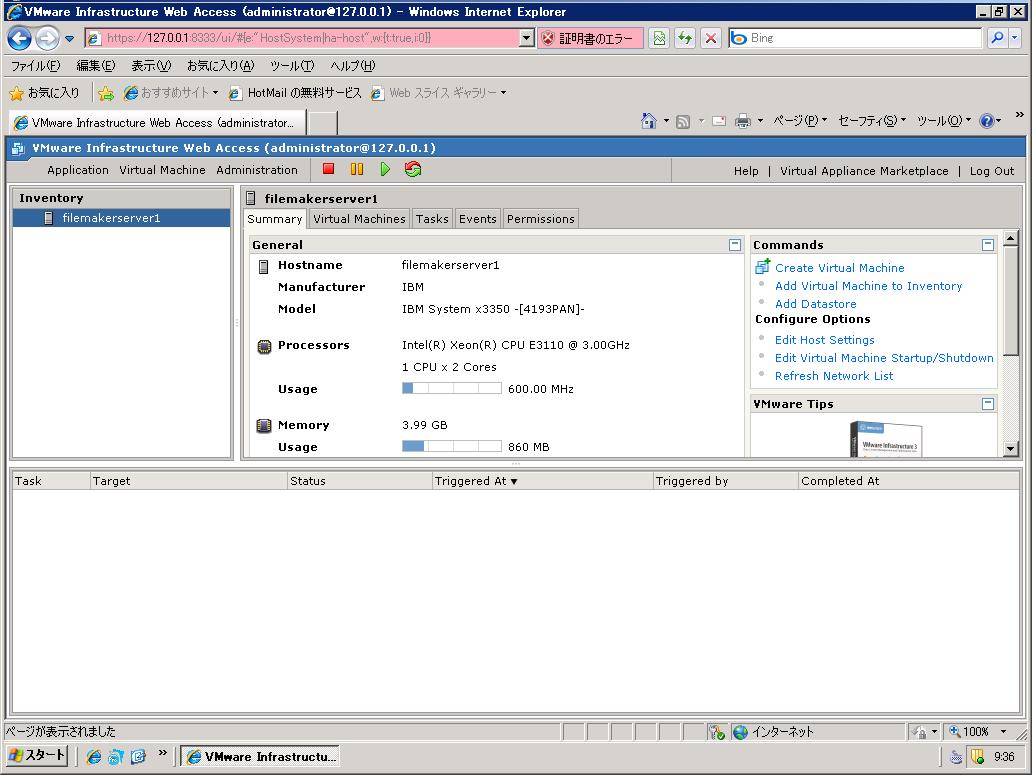This screenshot has height=775, width=1032.
Task: Click the yellow Suspend pause icon
Action: click(x=357, y=169)
